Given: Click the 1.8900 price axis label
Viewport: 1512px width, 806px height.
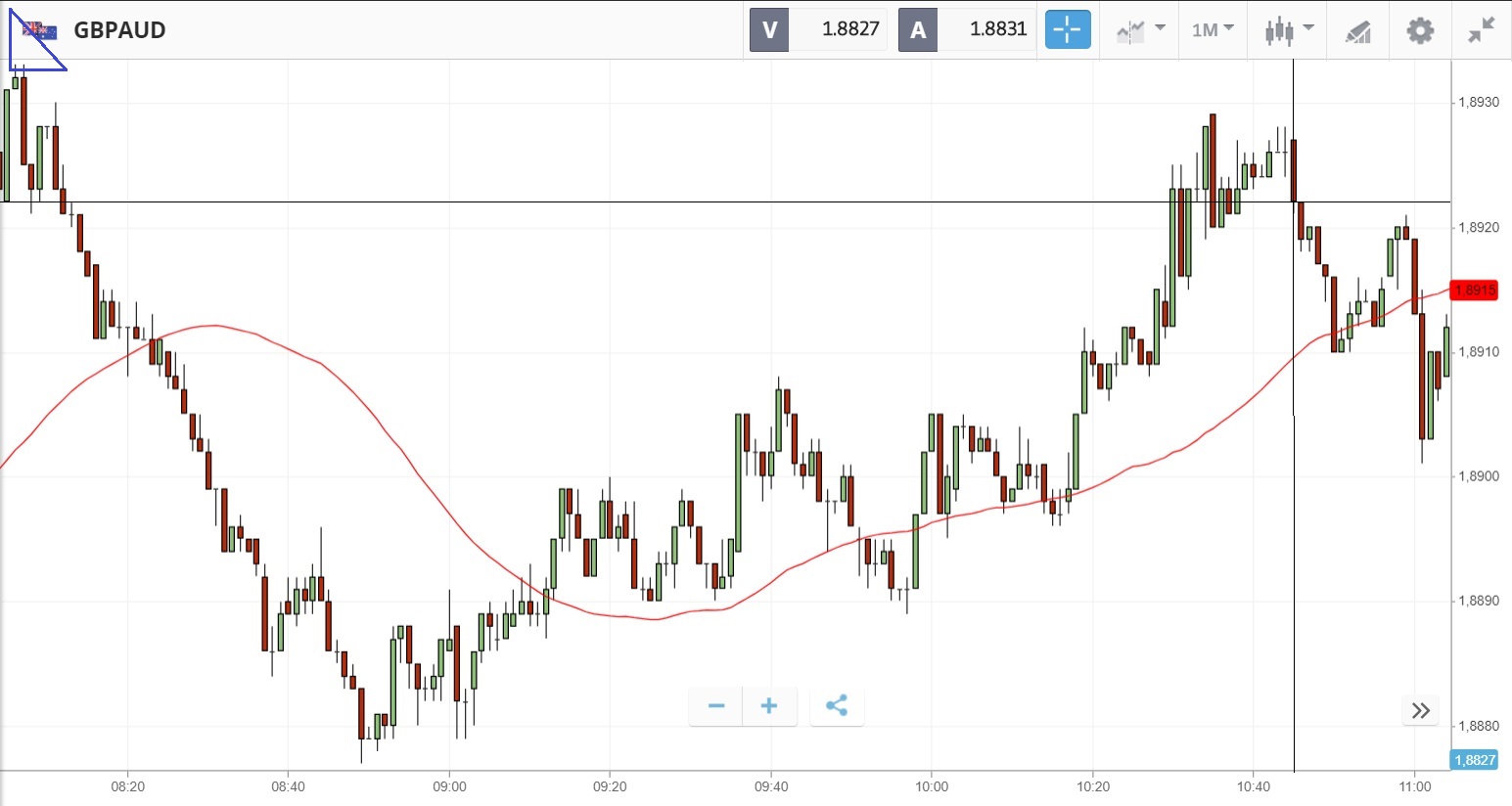Looking at the screenshot, I should 1479,476.
